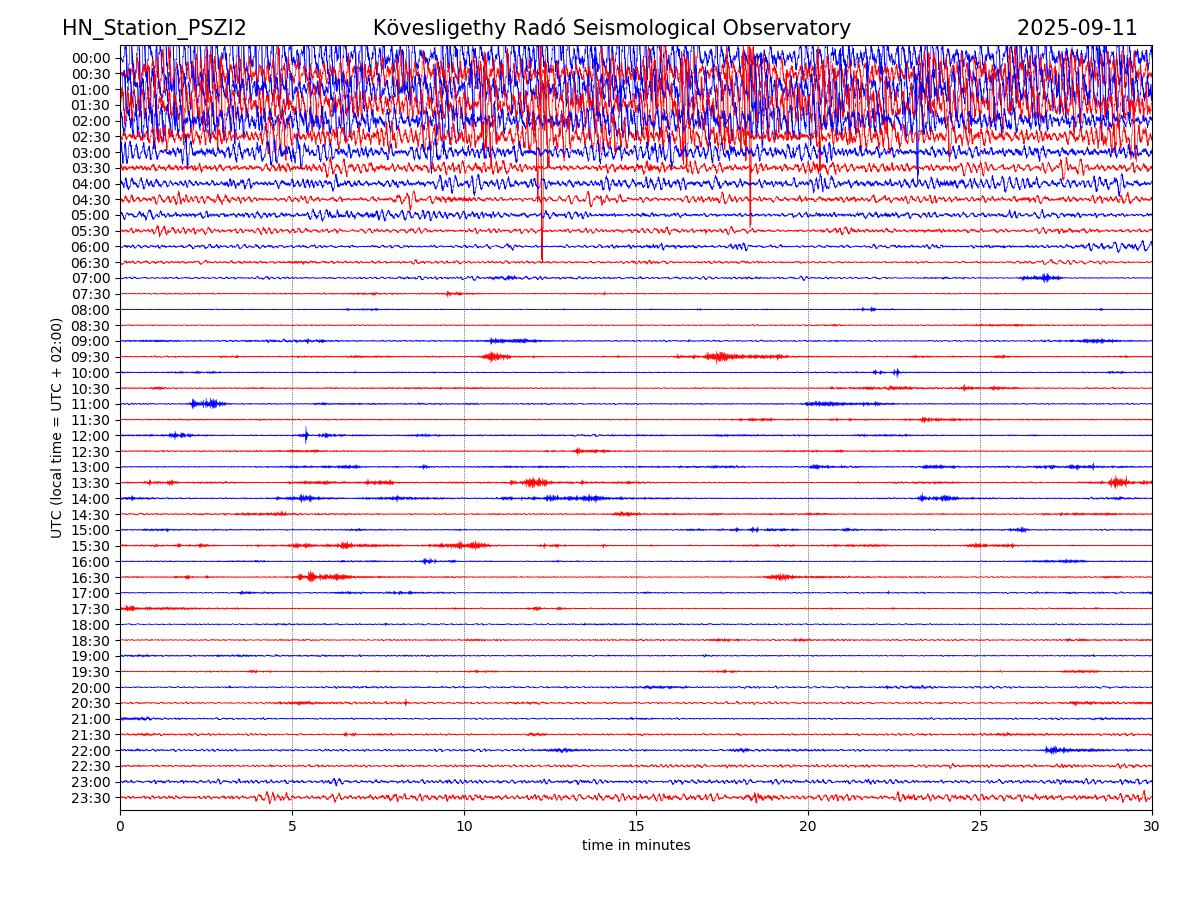This screenshot has width=1200, height=900.
Task: Click the 01:00 time row label
Action: click(x=91, y=90)
